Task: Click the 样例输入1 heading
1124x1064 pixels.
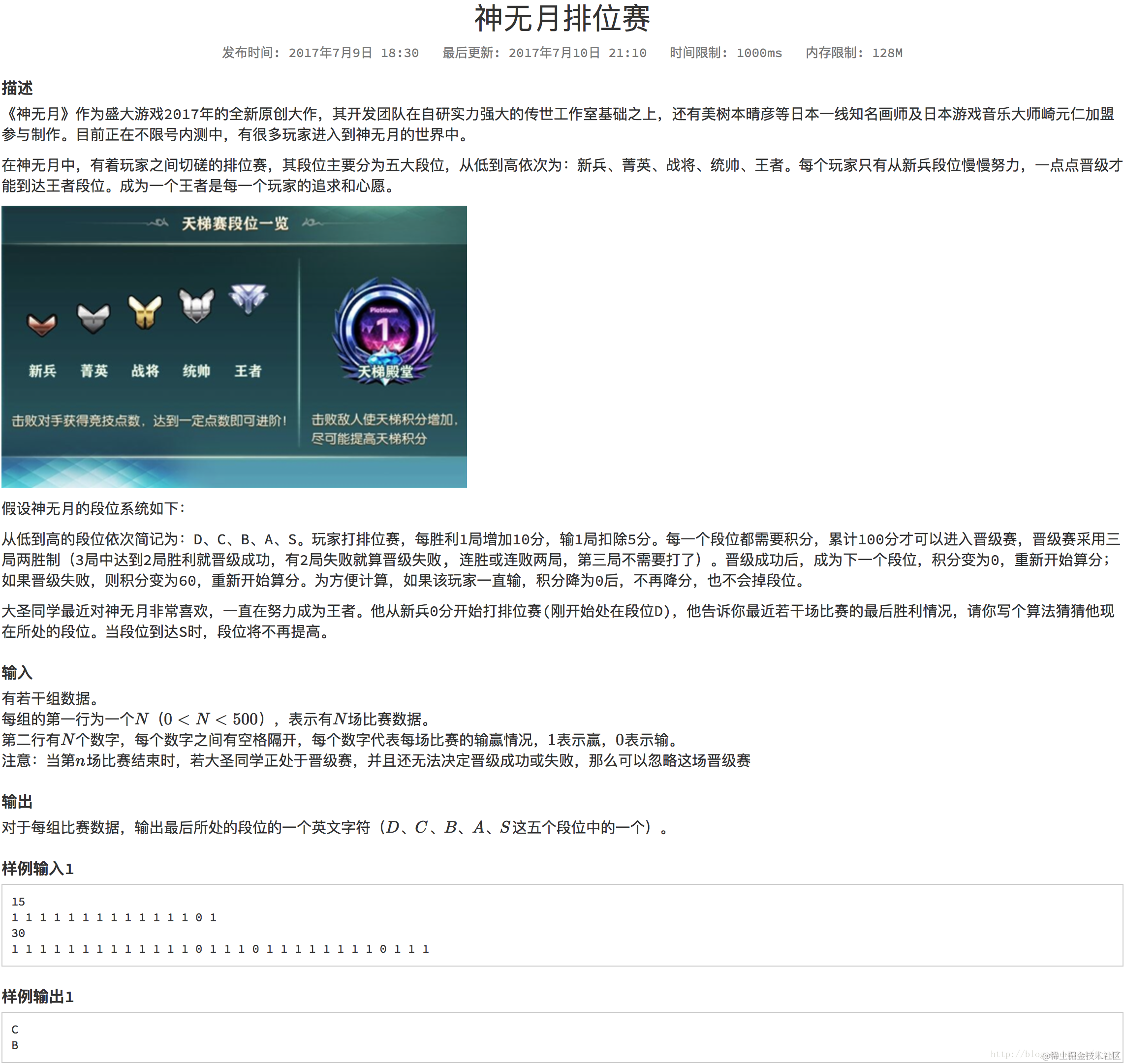Action: pos(37,868)
